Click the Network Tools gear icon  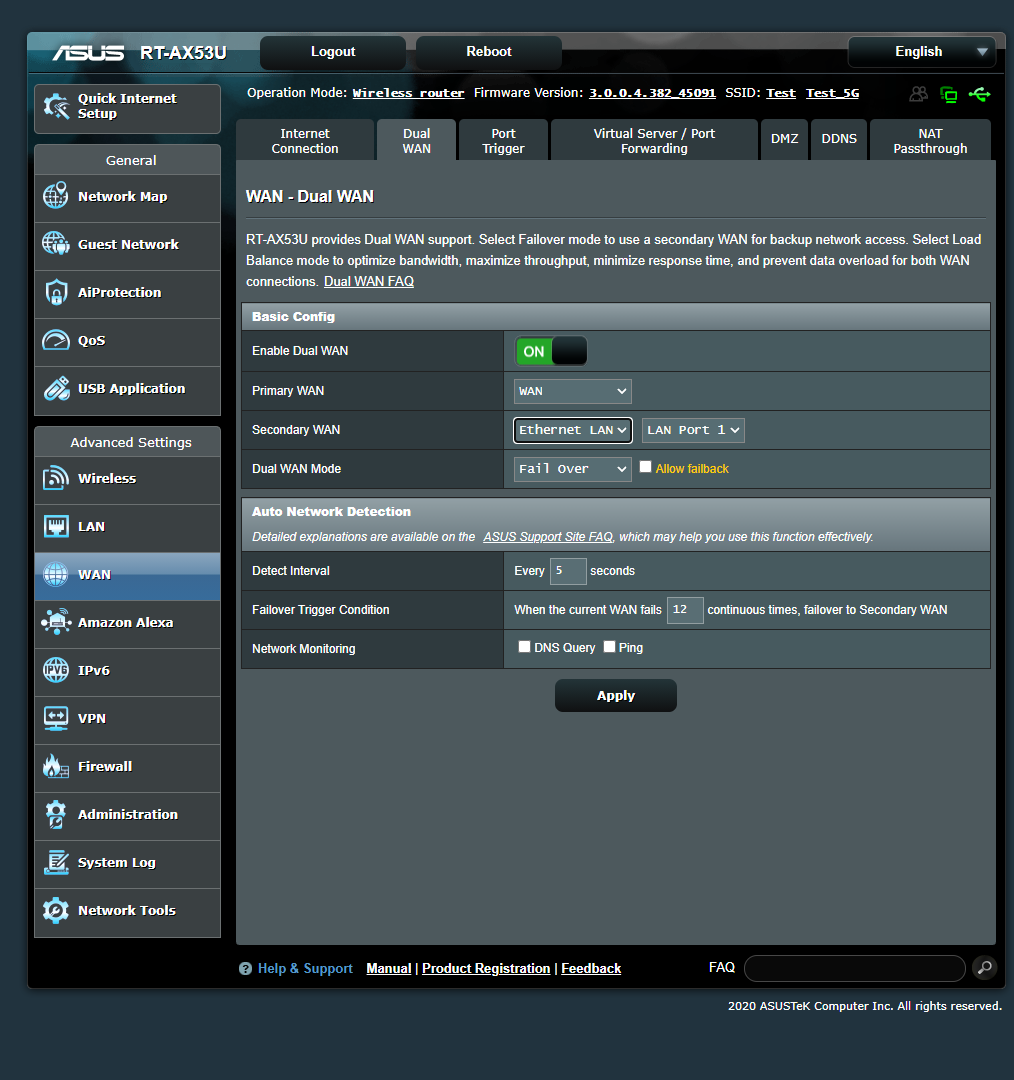click(x=57, y=912)
